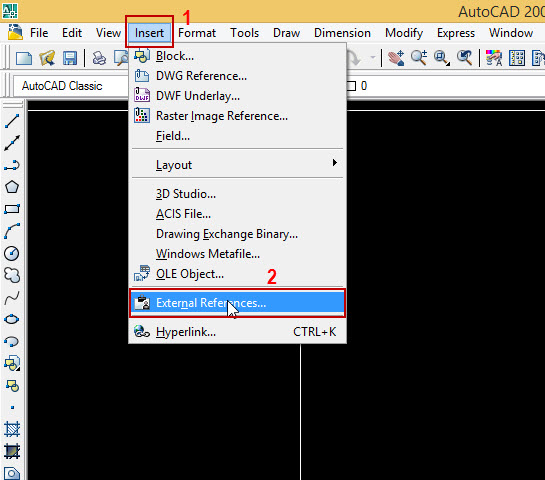The width and height of the screenshot is (545, 480).
Task: Select the Hatch tool
Action: (12, 430)
